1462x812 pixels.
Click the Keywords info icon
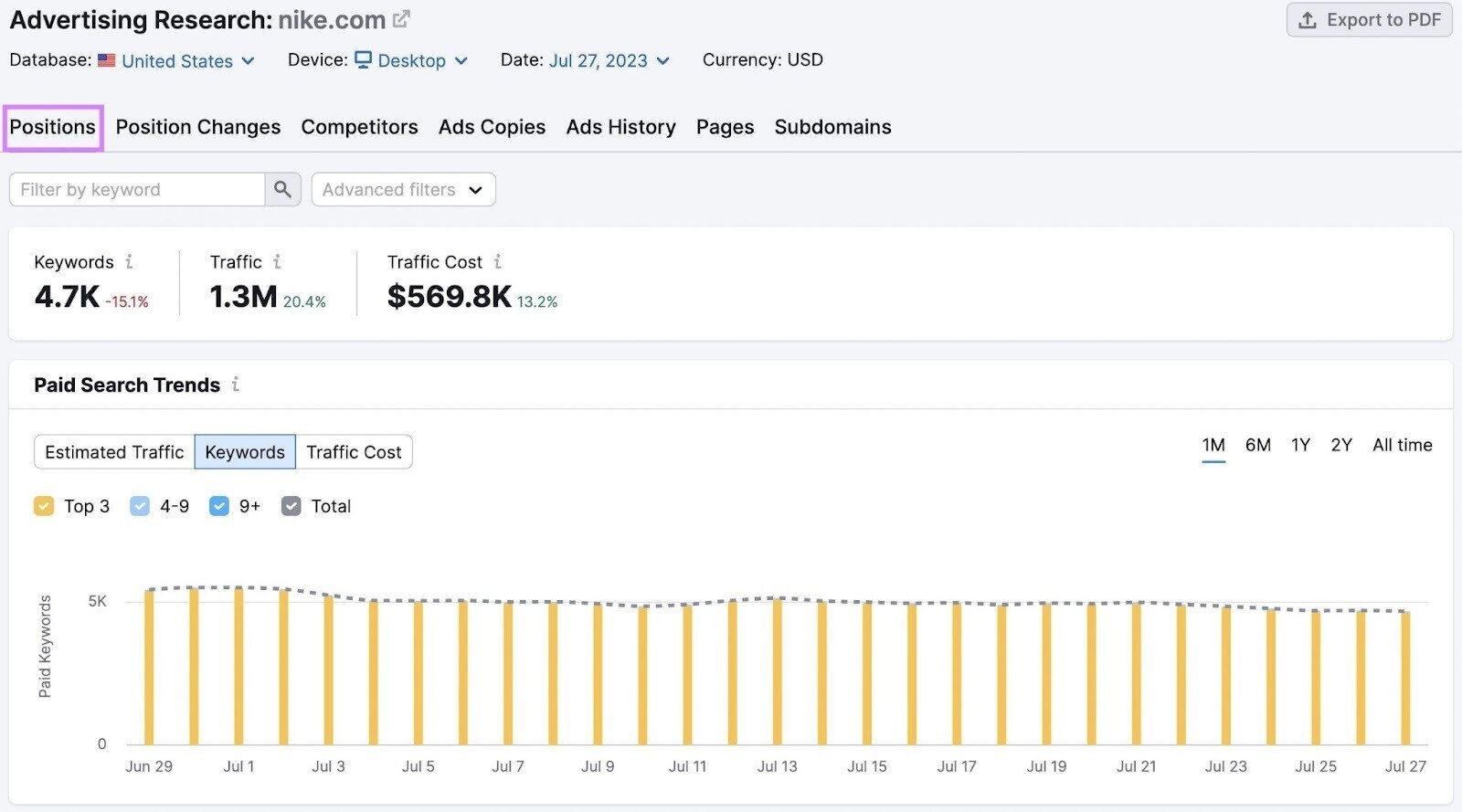(x=130, y=262)
